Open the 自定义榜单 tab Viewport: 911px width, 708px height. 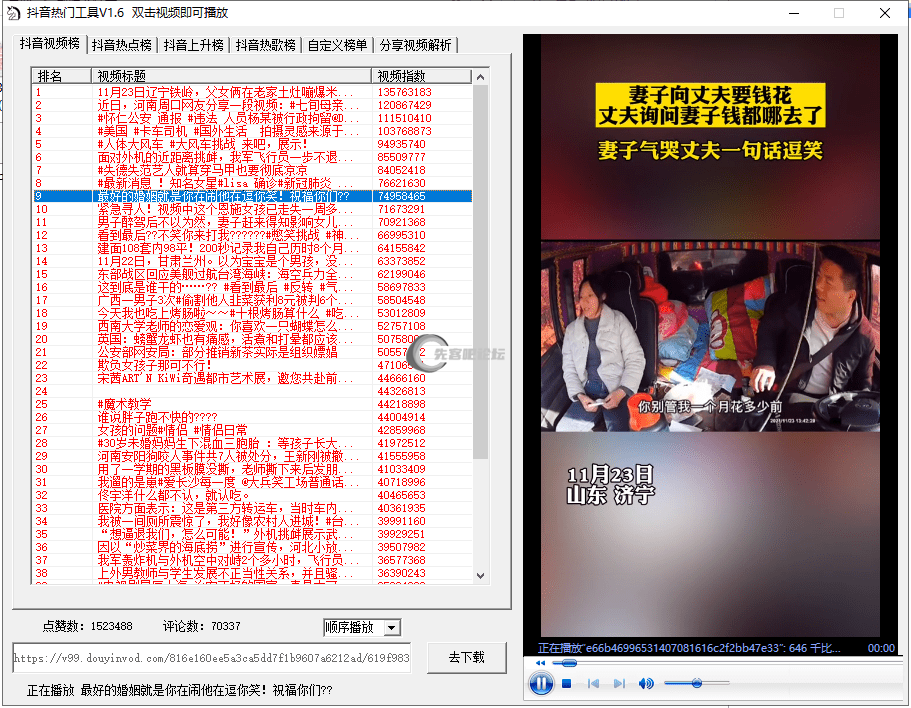337,45
